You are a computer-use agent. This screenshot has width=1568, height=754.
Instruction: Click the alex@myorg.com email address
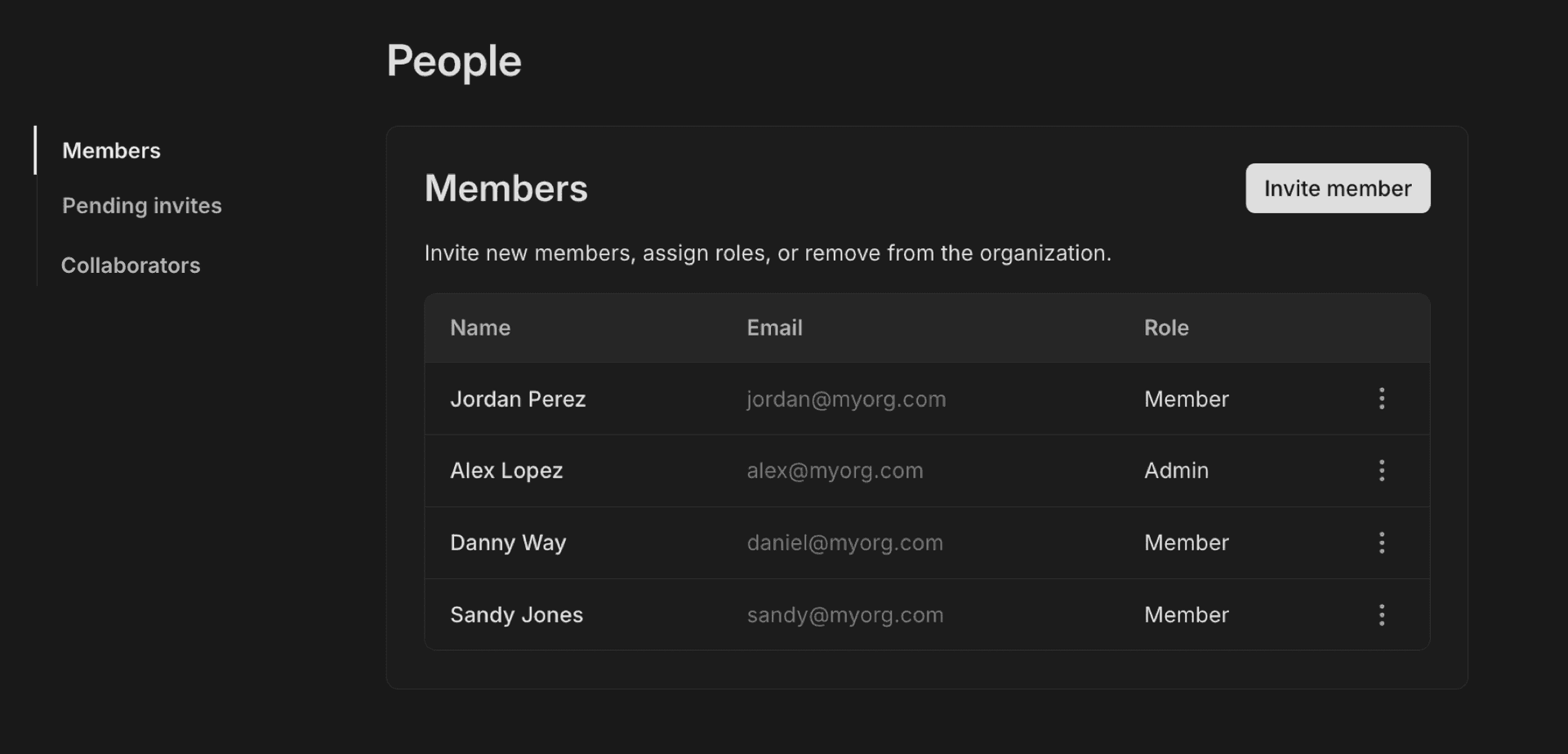click(835, 471)
